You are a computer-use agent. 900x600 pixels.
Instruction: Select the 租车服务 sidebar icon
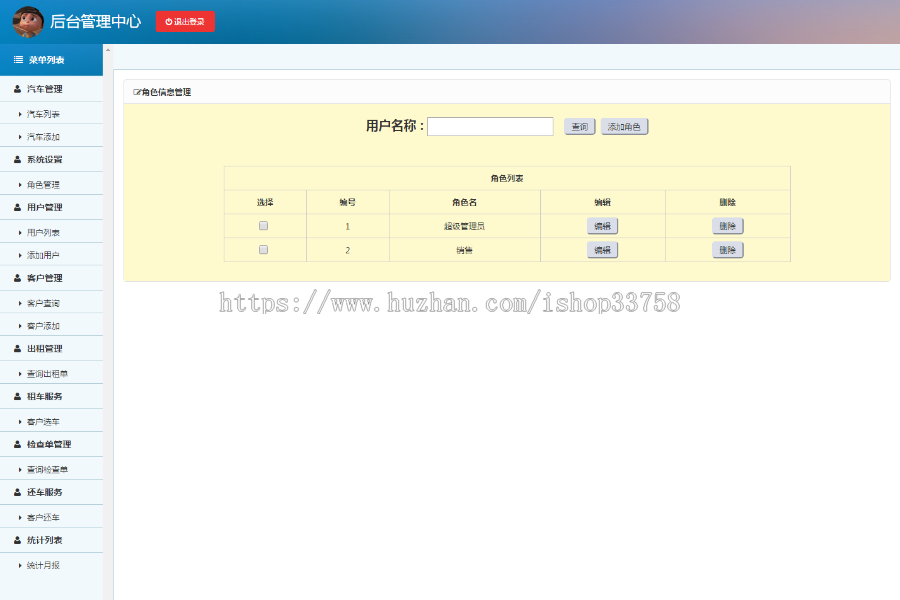pos(18,396)
